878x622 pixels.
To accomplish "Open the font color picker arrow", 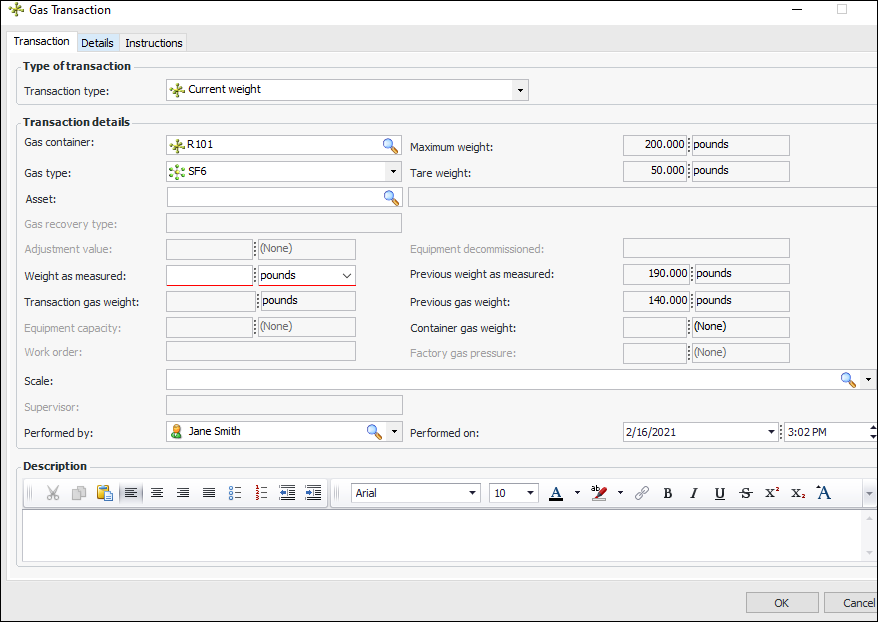I will coord(577,493).
